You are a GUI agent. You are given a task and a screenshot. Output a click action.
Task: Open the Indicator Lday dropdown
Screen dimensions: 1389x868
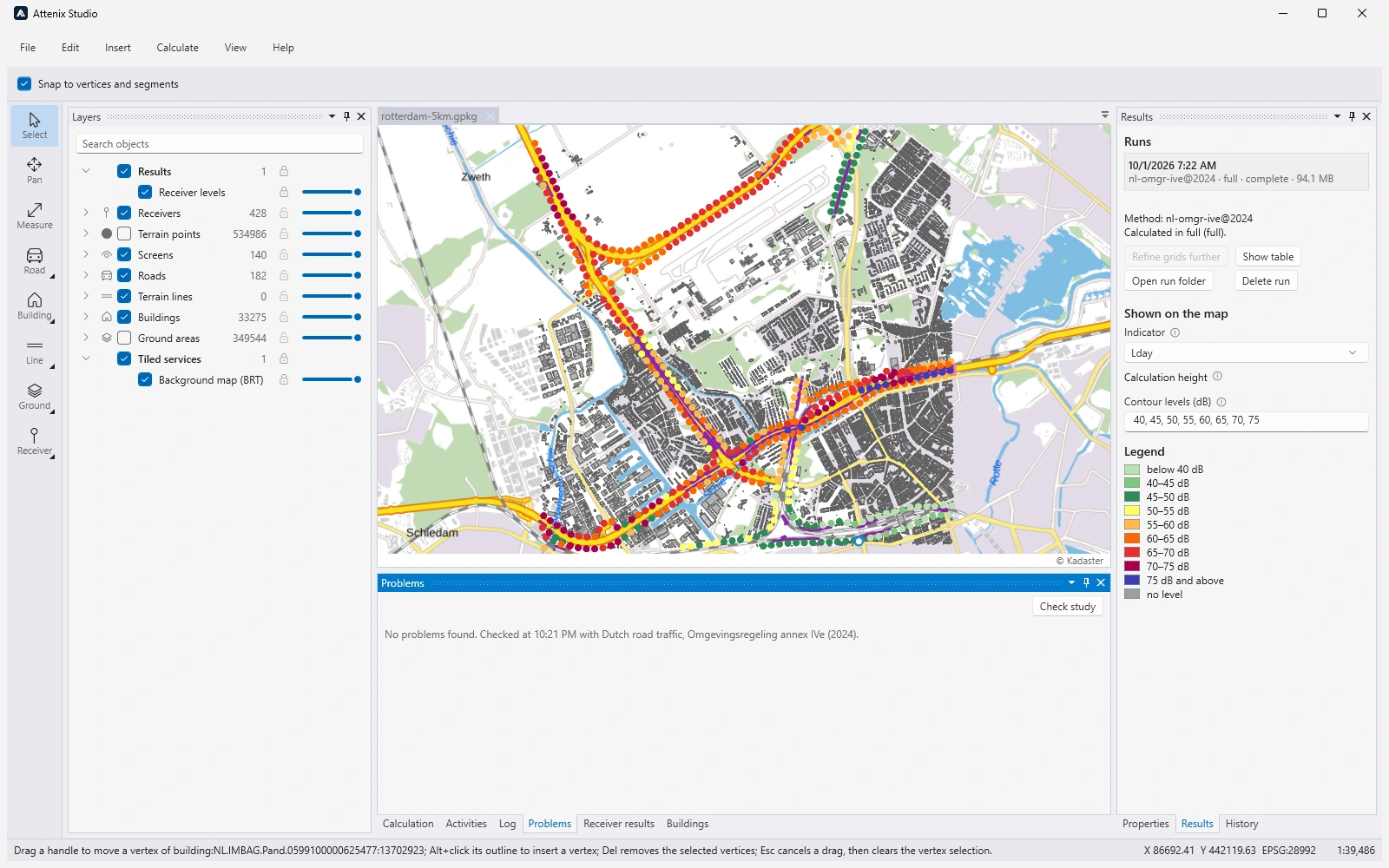click(x=1246, y=352)
